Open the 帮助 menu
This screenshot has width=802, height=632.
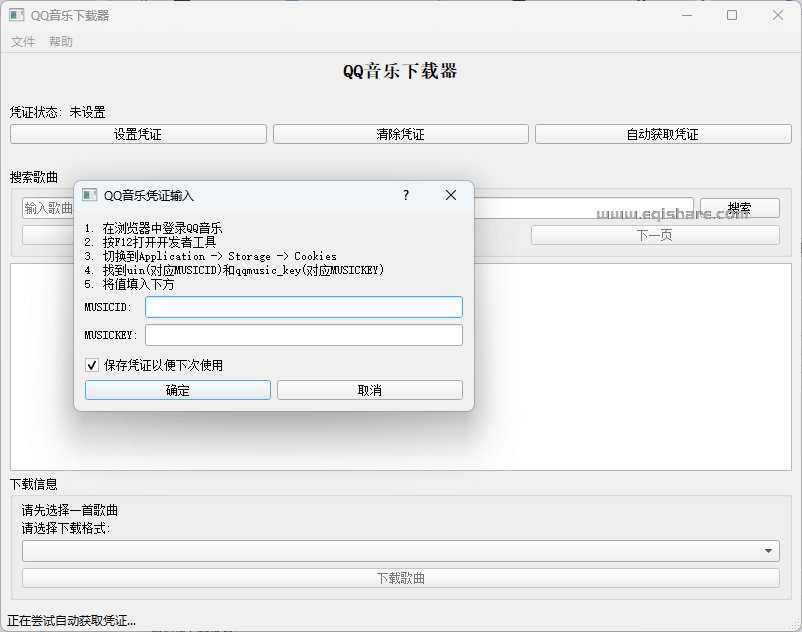pyautogui.click(x=60, y=41)
